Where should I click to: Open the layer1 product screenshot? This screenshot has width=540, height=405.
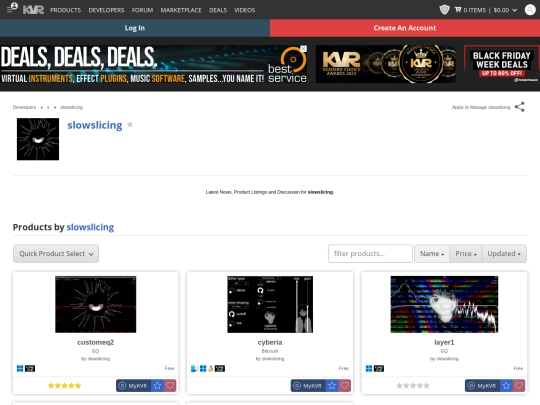tap(444, 304)
